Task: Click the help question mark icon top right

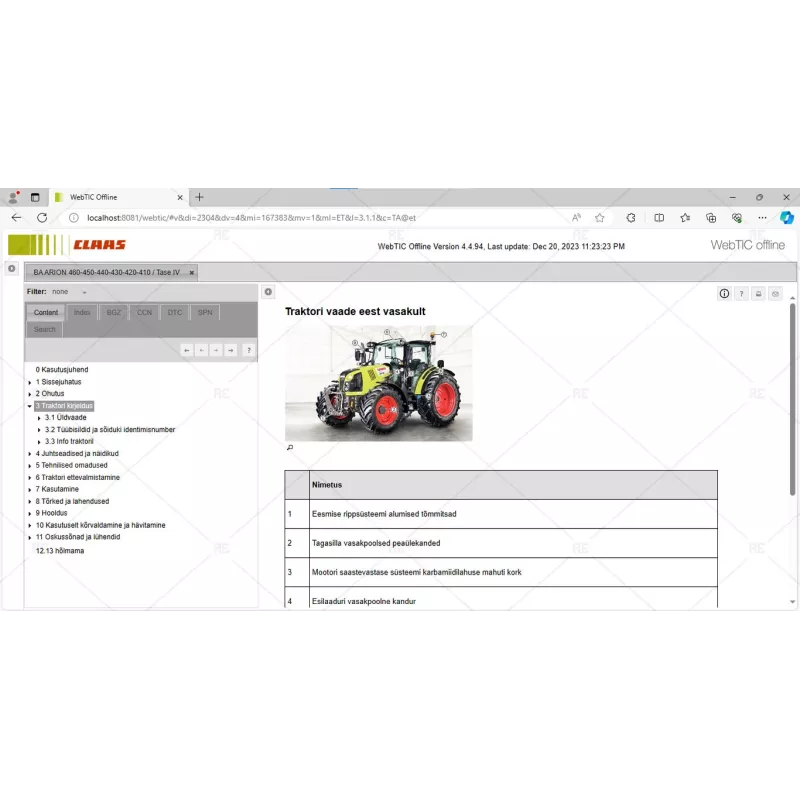Action: coord(741,293)
